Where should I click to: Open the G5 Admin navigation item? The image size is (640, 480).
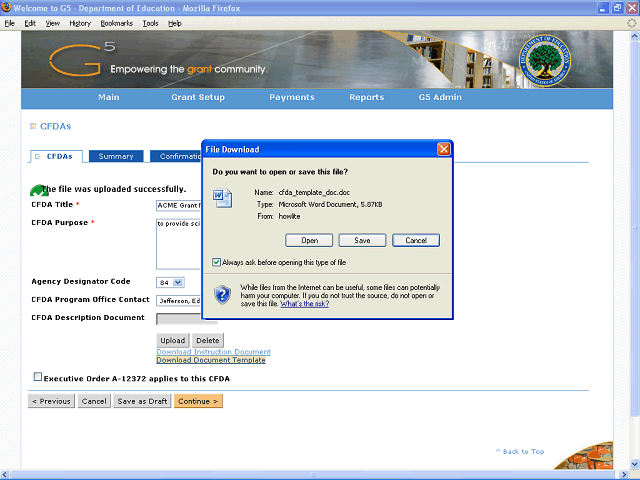440,97
